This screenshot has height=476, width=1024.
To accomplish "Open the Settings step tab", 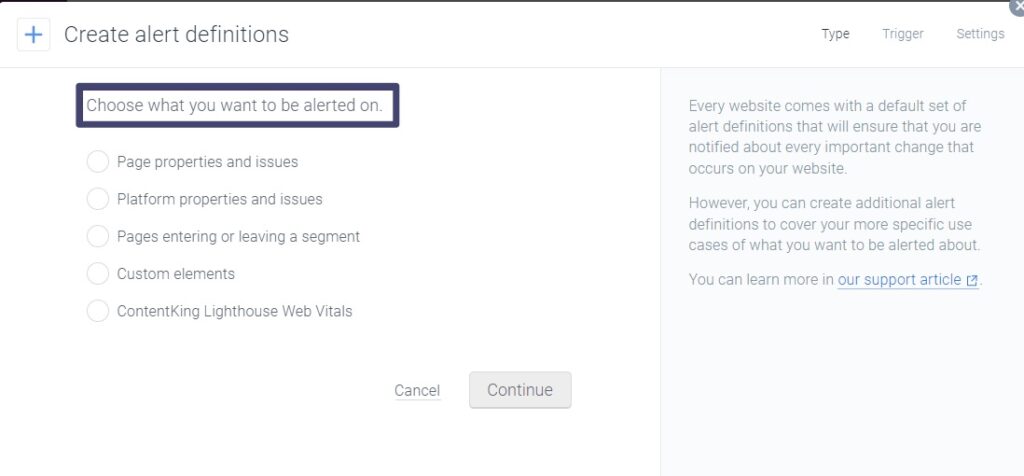I will point(980,34).
